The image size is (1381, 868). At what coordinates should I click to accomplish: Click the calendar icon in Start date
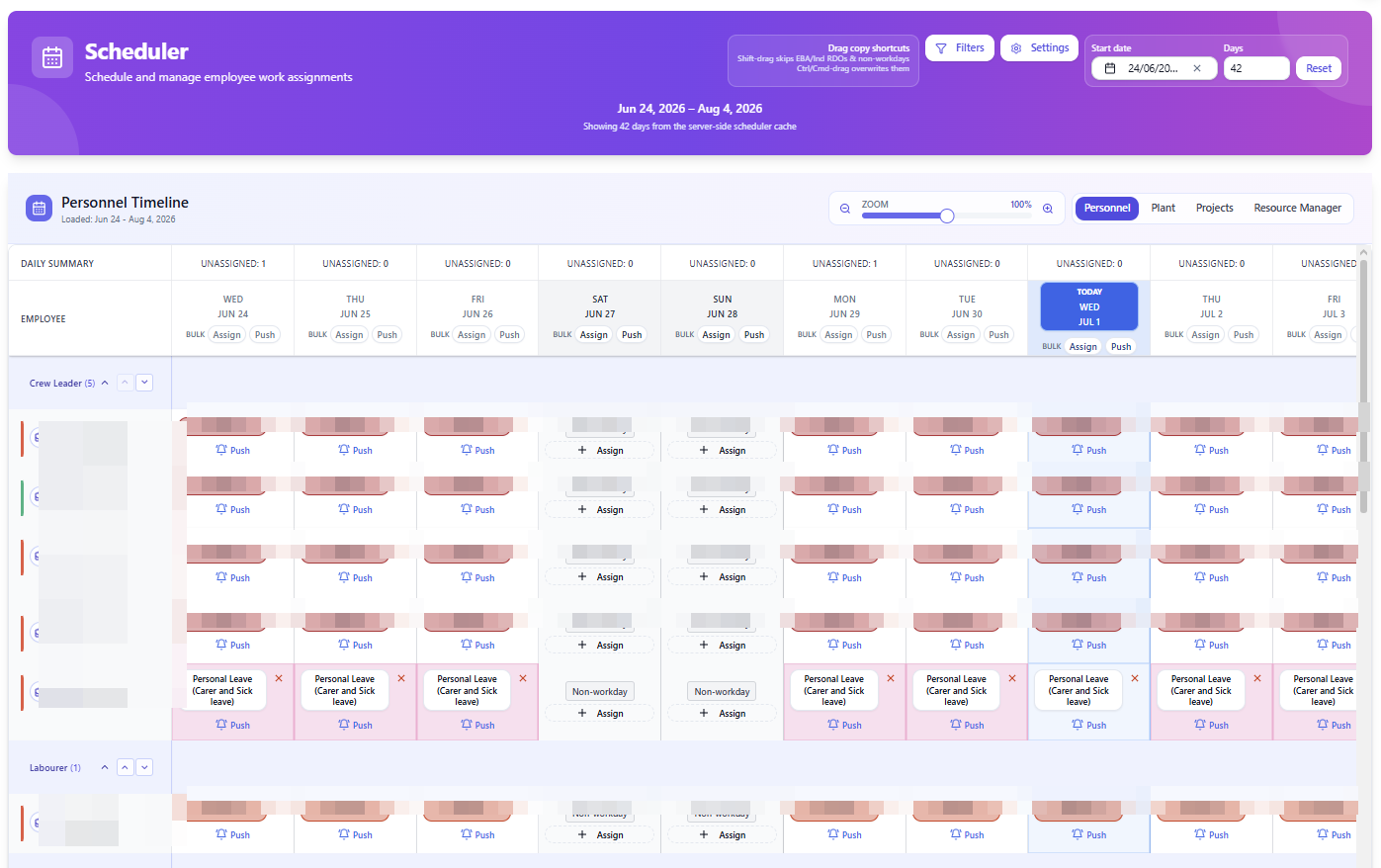pyautogui.click(x=1110, y=68)
